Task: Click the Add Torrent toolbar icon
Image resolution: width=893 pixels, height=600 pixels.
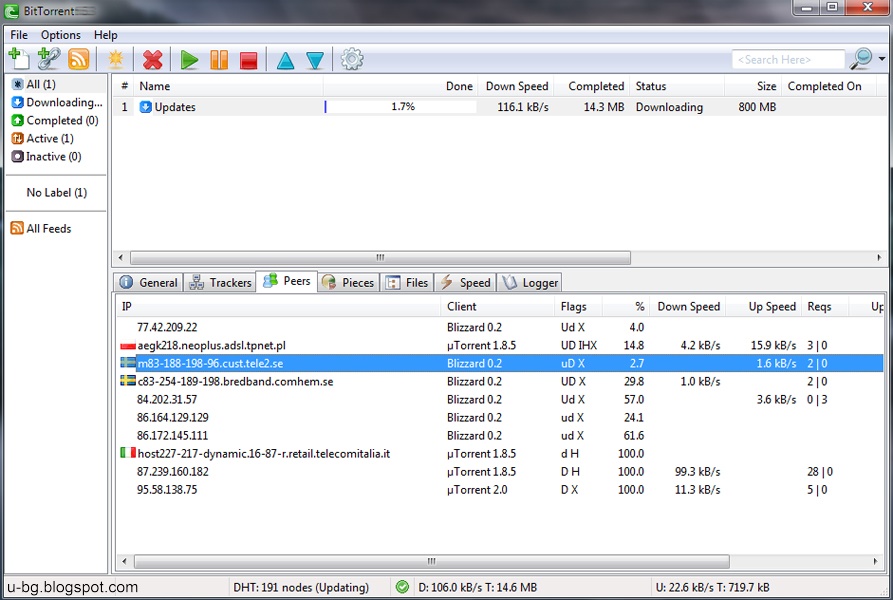Action: point(19,59)
